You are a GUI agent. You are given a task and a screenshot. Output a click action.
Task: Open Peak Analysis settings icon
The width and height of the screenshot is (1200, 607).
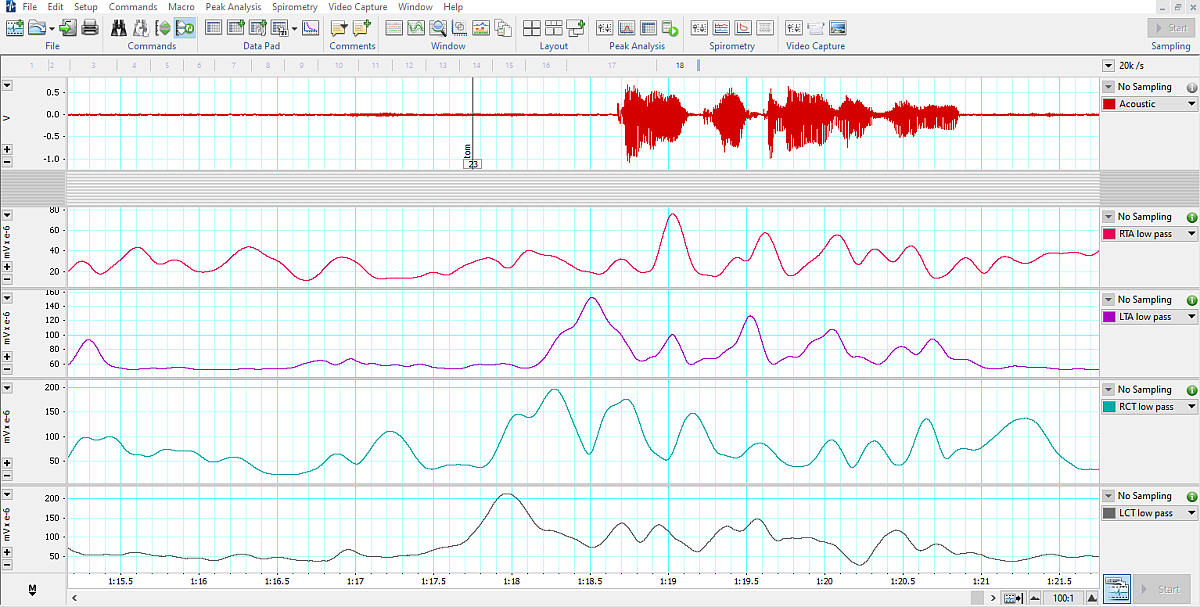click(x=605, y=28)
